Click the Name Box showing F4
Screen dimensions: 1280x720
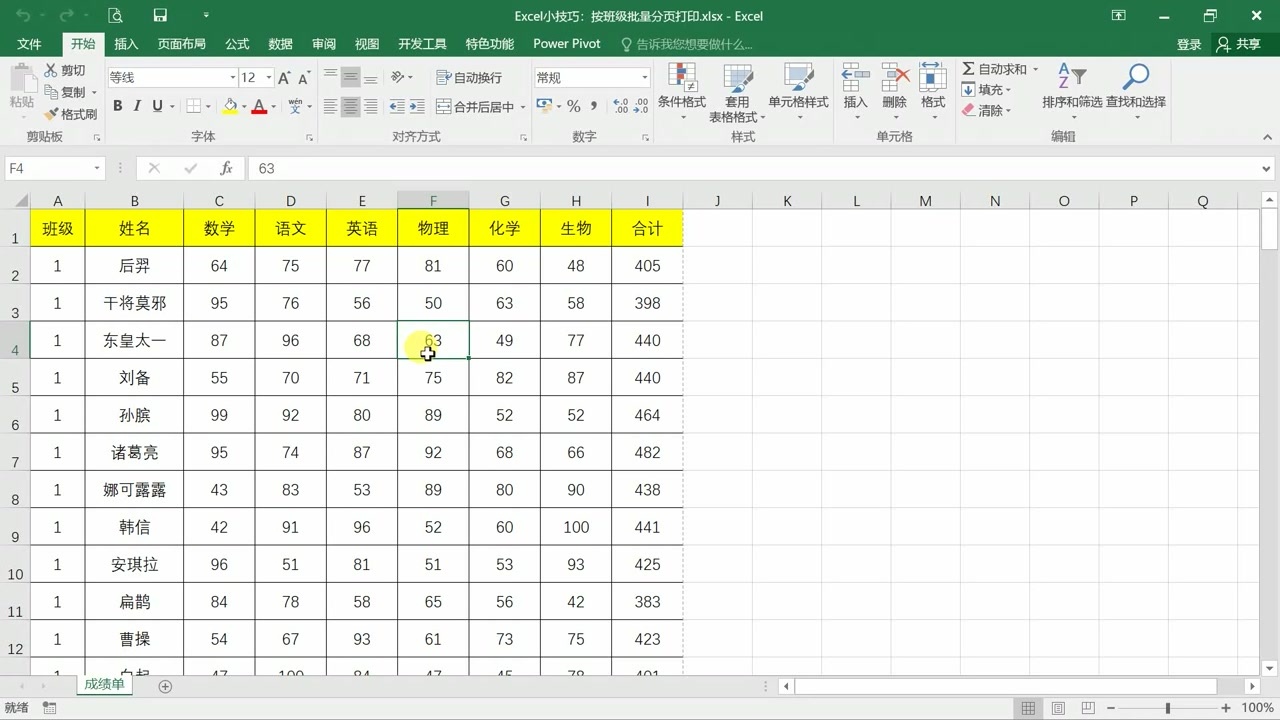point(53,169)
